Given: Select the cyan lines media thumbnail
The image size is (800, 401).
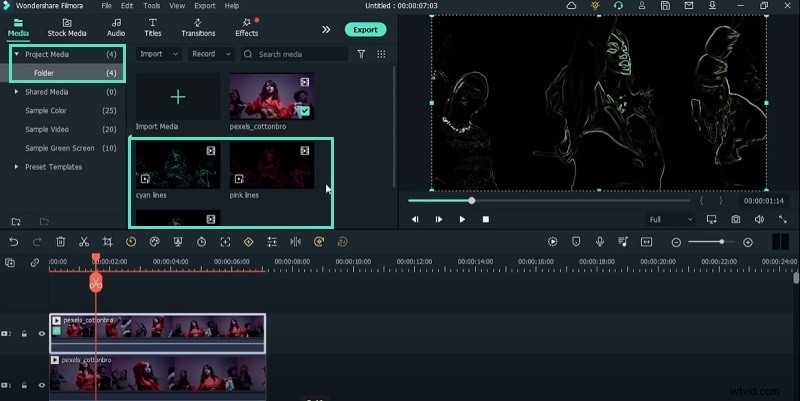Looking at the screenshot, I should point(177,166).
